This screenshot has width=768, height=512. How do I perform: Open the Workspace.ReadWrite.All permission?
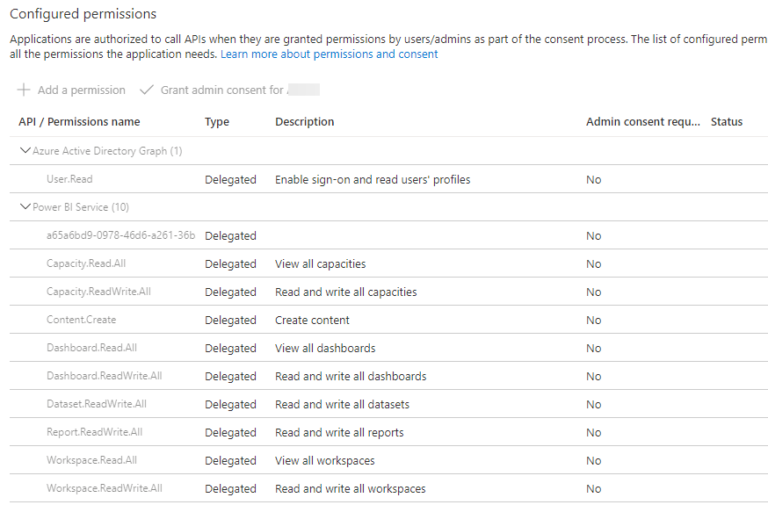coord(104,488)
